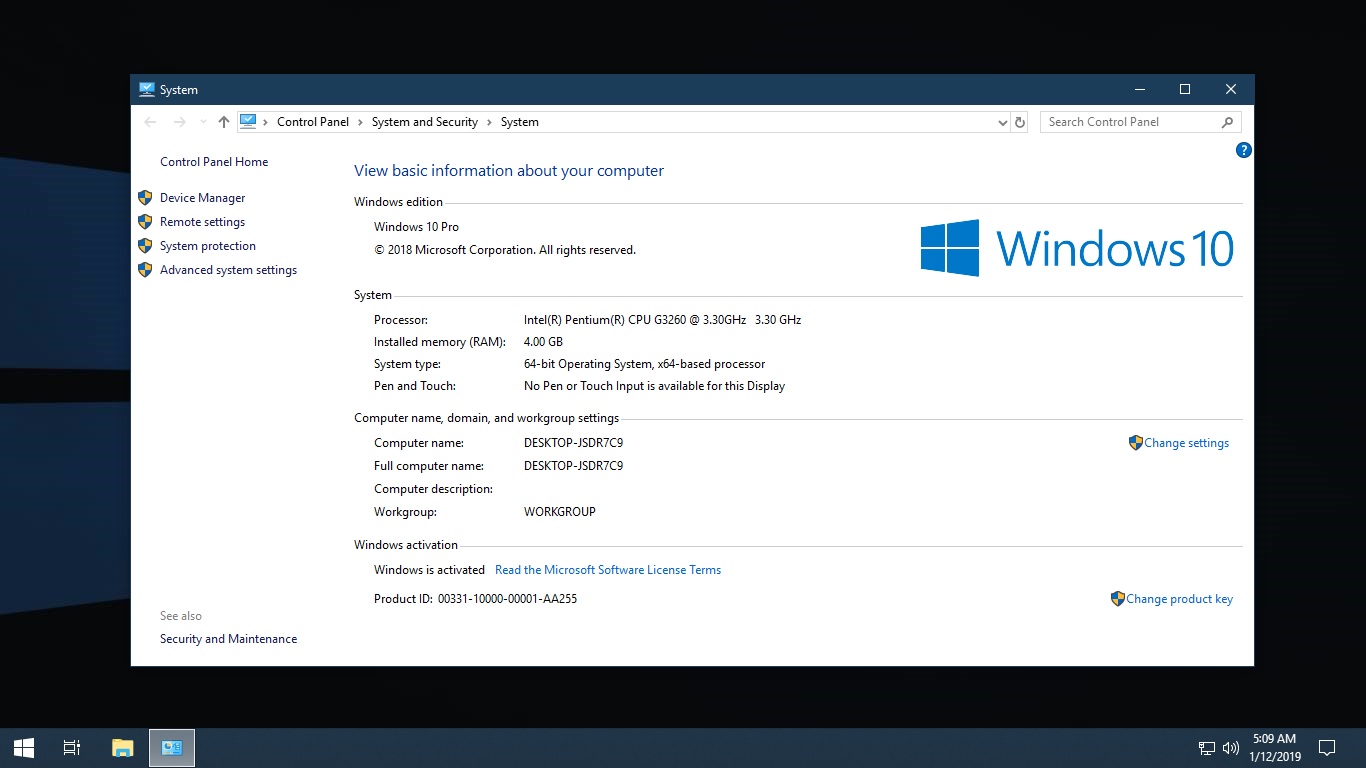Expand the address bar history dropdown
The width and height of the screenshot is (1366, 768).
point(1002,122)
